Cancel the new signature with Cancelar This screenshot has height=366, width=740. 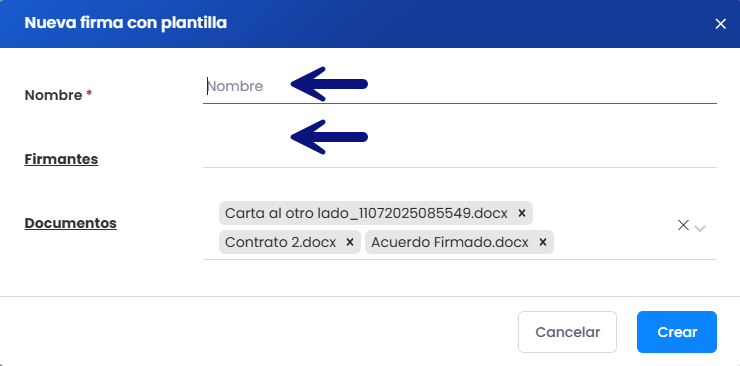pos(567,332)
